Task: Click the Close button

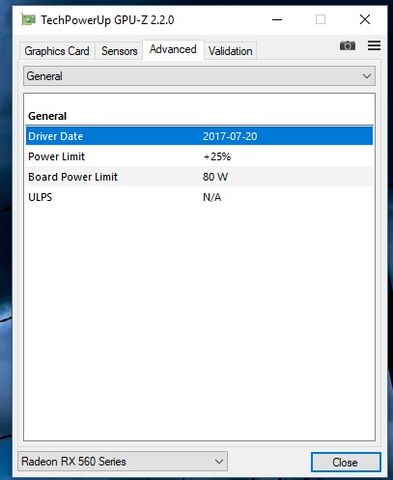Action: pyautogui.click(x=346, y=462)
